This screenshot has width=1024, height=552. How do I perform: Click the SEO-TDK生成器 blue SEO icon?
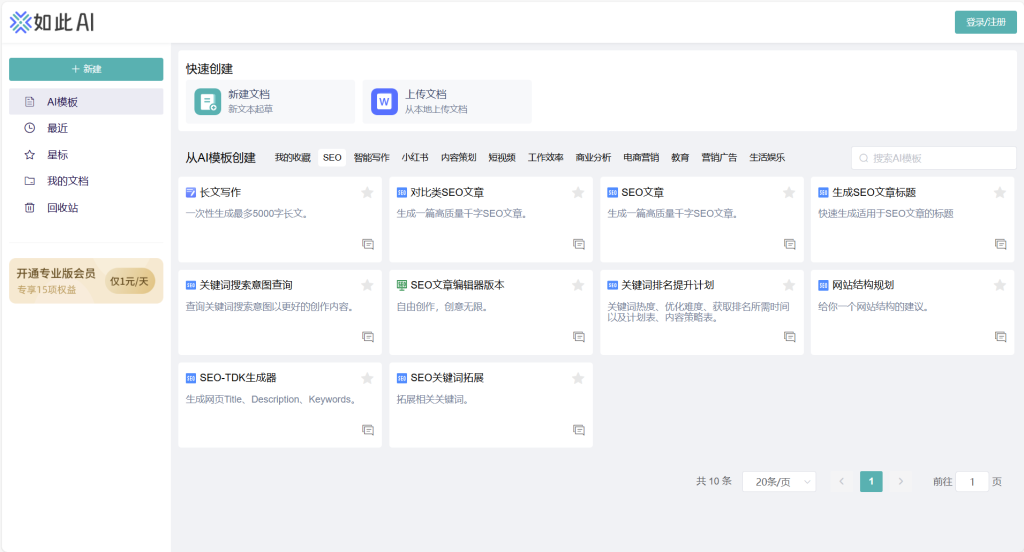click(191, 378)
